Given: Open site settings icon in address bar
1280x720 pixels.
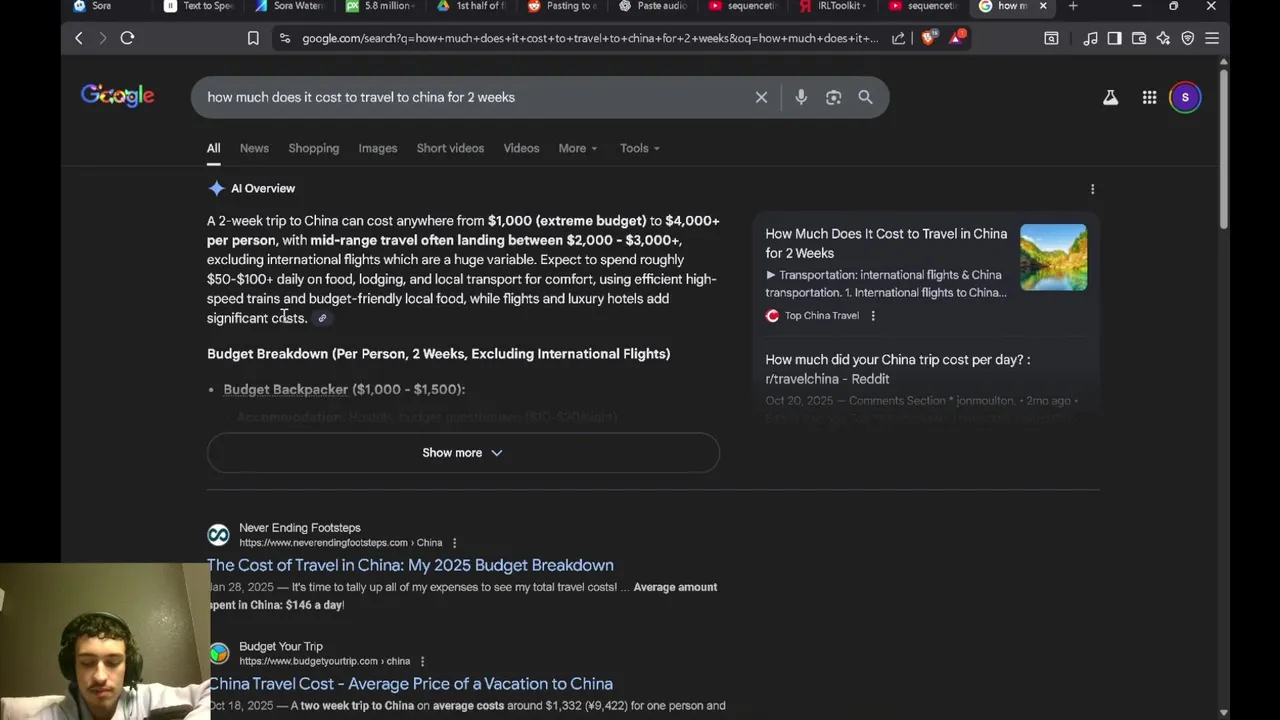Looking at the screenshot, I should tap(285, 38).
